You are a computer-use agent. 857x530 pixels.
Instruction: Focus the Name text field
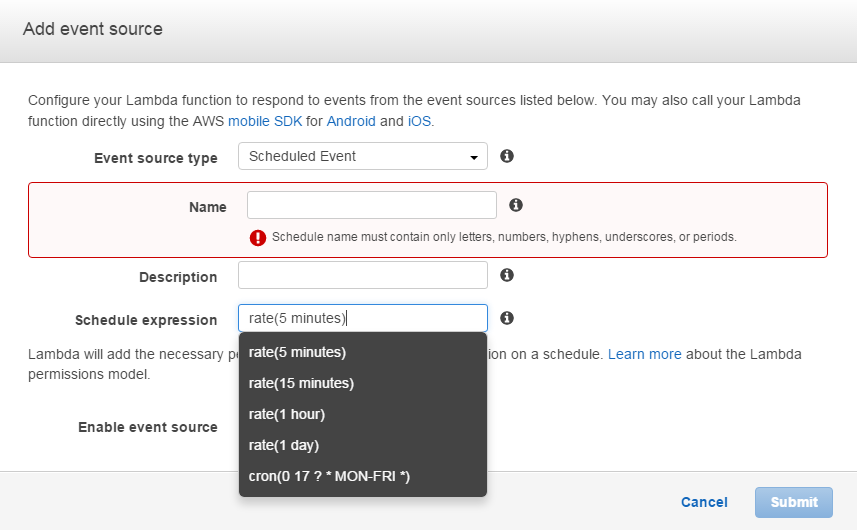(371, 205)
